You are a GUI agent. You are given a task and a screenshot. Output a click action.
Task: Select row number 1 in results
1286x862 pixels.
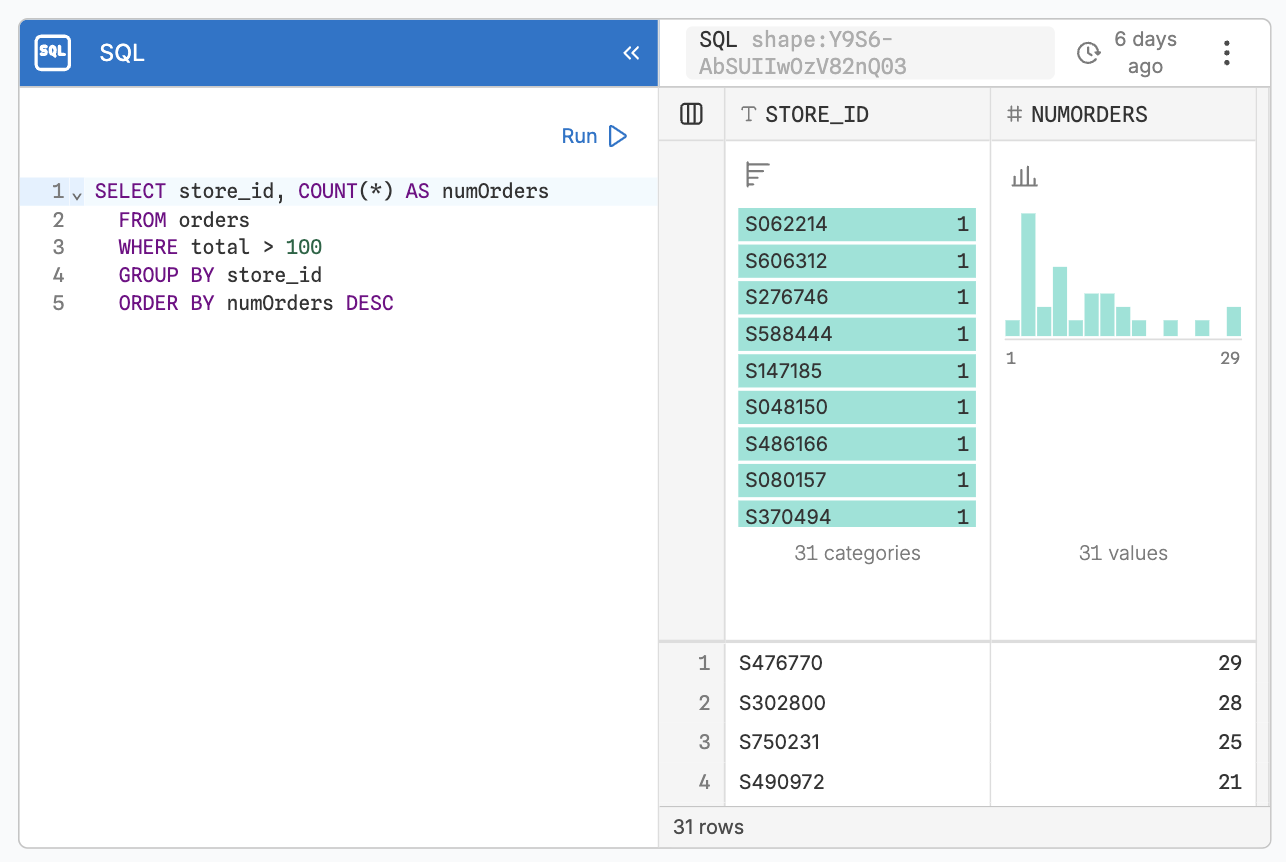[704, 663]
